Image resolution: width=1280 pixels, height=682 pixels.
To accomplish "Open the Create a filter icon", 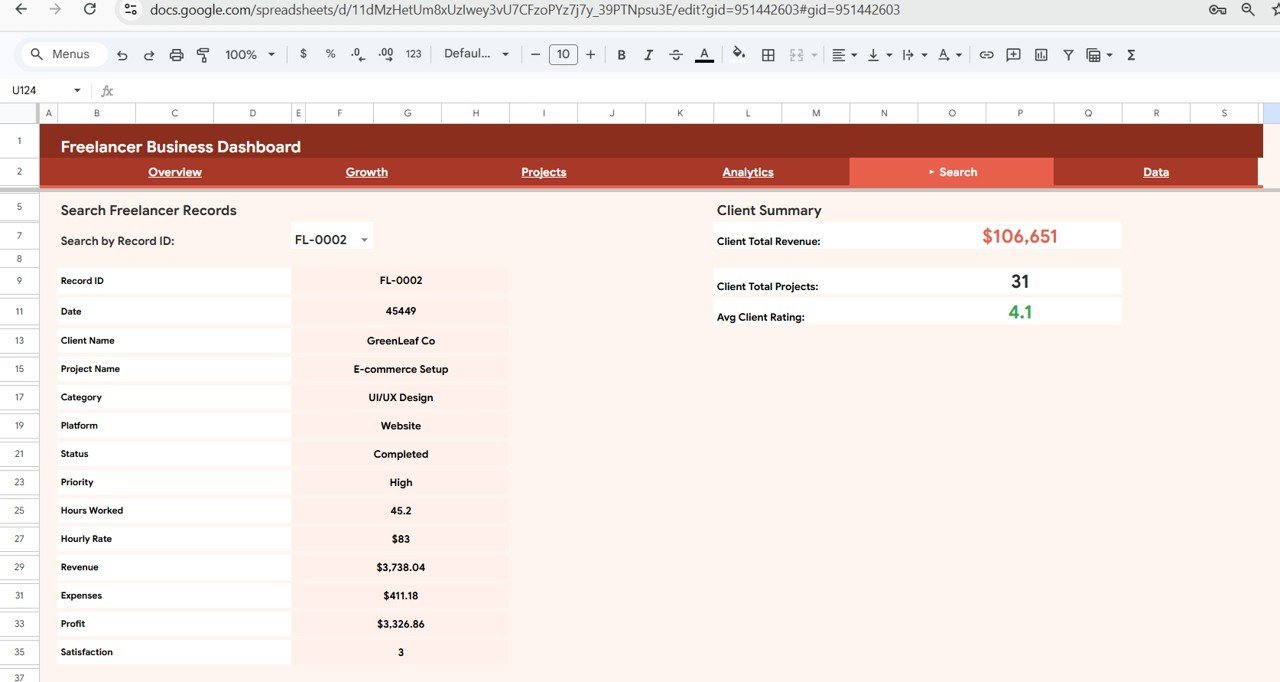I will click(1068, 54).
